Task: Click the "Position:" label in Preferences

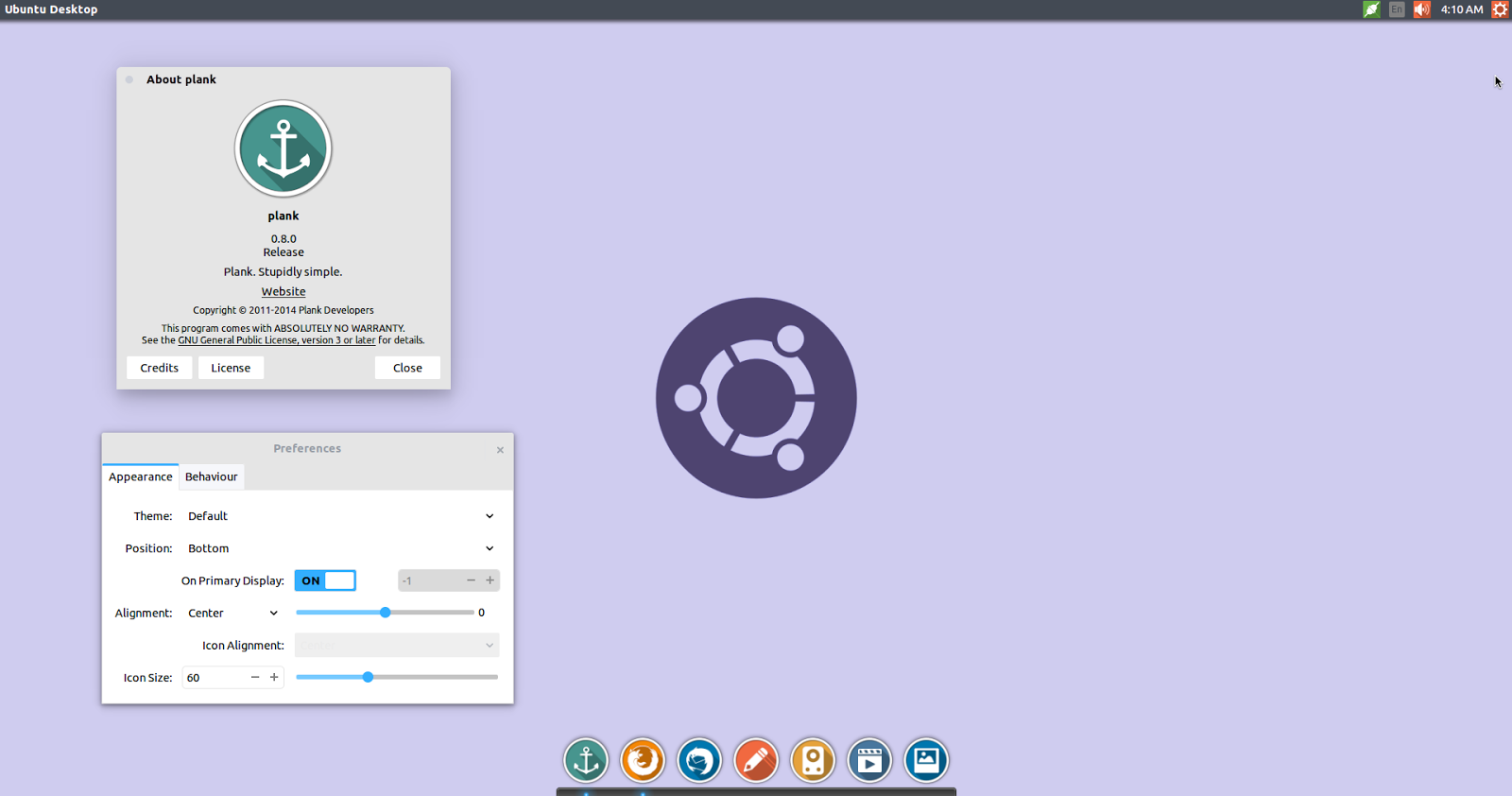Action: (149, 548)
